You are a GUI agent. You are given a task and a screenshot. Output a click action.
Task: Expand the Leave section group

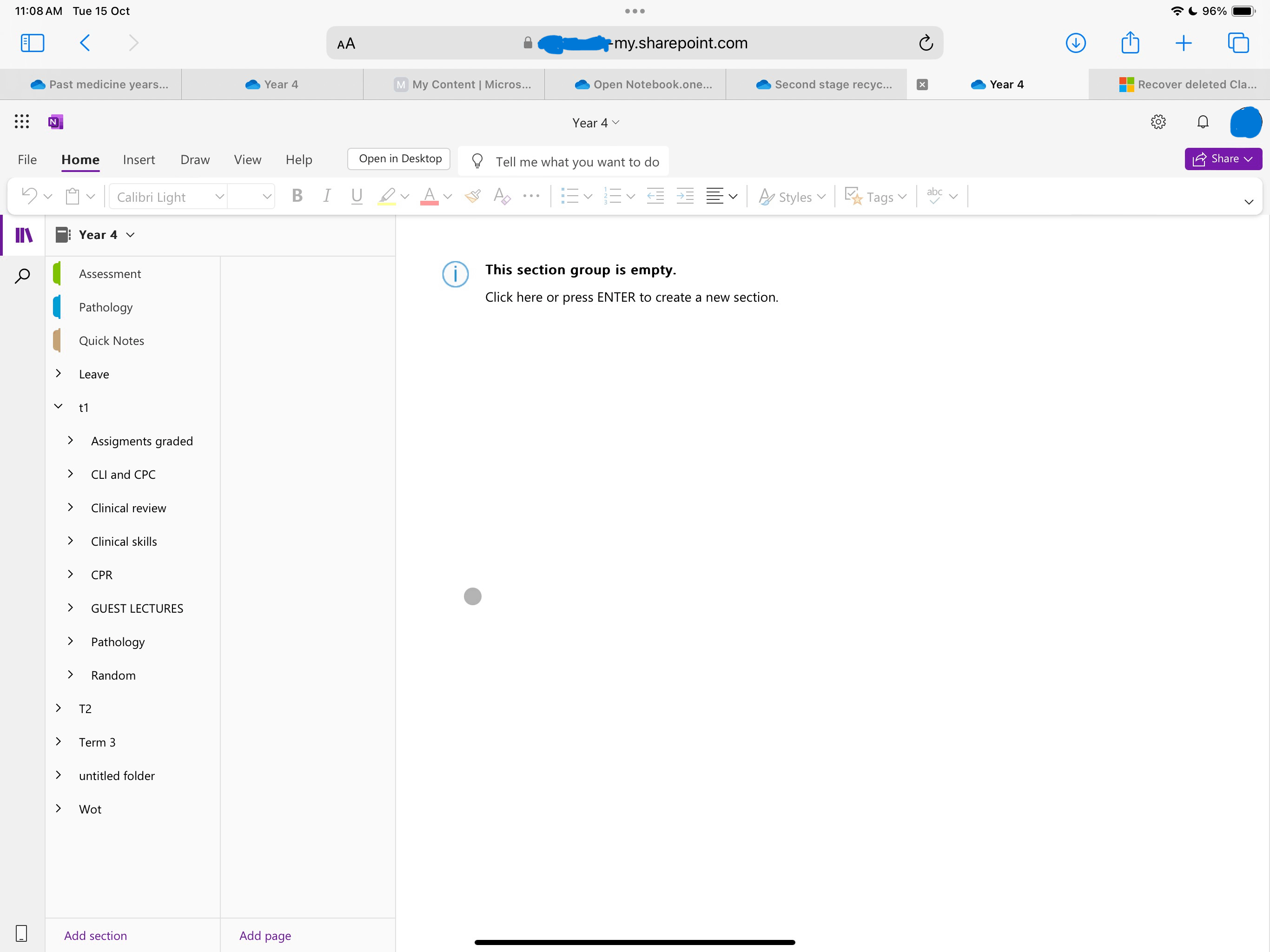[59, 373]
